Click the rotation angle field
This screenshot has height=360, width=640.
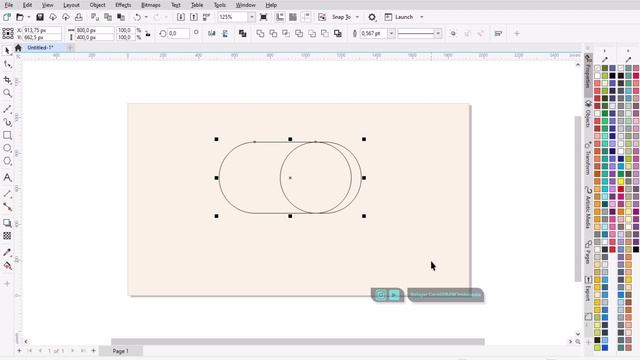point(178,33)
